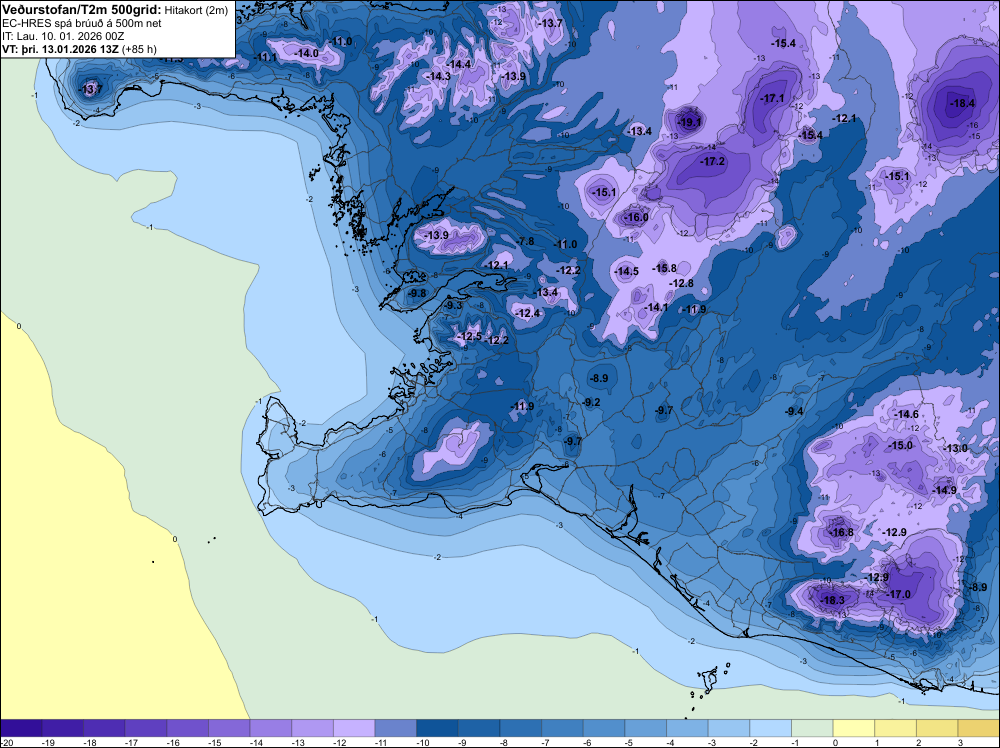The height and width of the screenshot is (748, 1000).
Task: Click the -17.0 temperature value
Action: [x=898, y=594]
